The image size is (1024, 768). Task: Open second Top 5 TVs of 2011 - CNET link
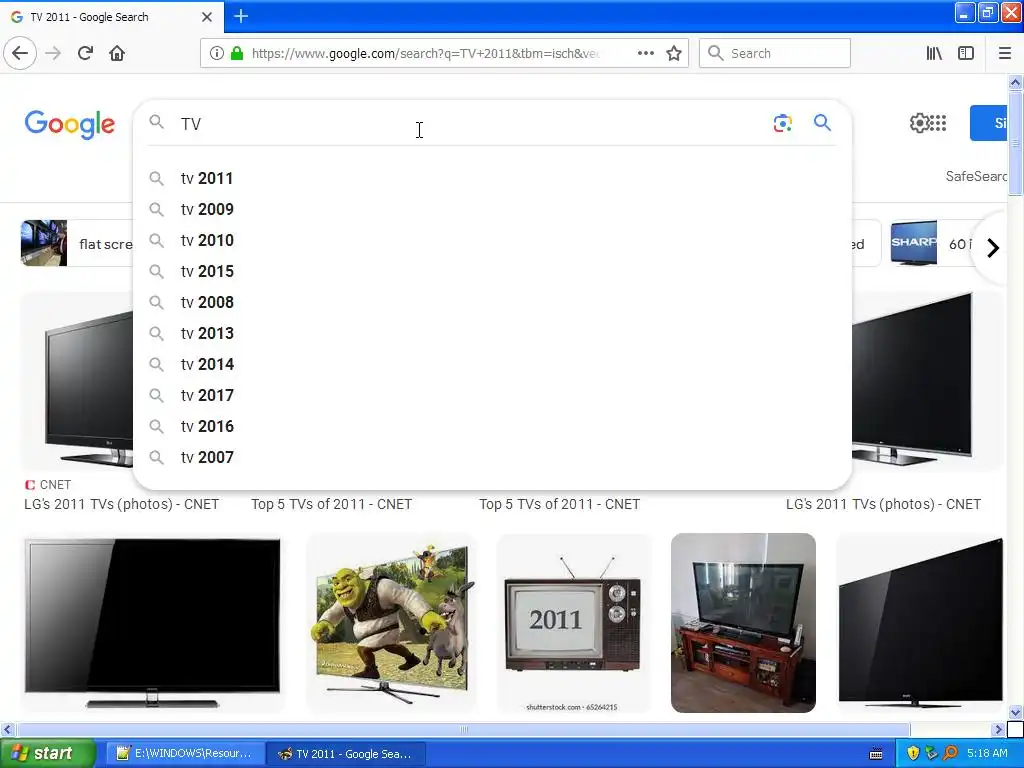coord(560,504)
